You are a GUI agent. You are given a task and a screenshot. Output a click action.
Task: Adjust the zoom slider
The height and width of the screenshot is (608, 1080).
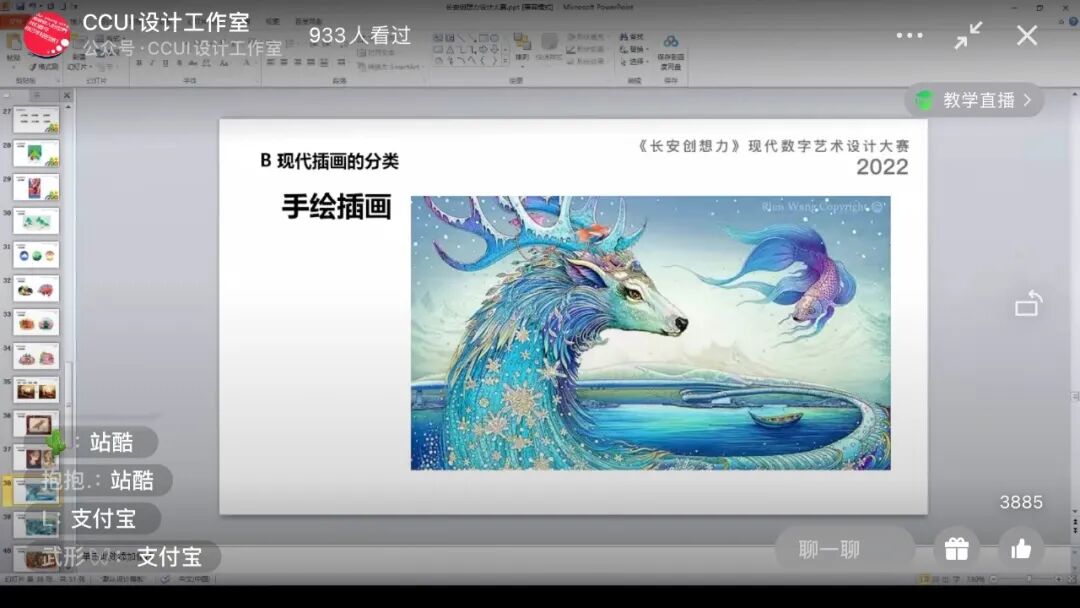point(1029,579)
